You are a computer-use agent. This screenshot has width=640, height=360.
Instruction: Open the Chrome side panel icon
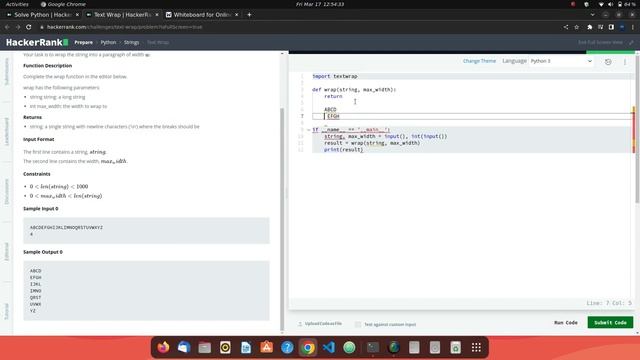611,27
